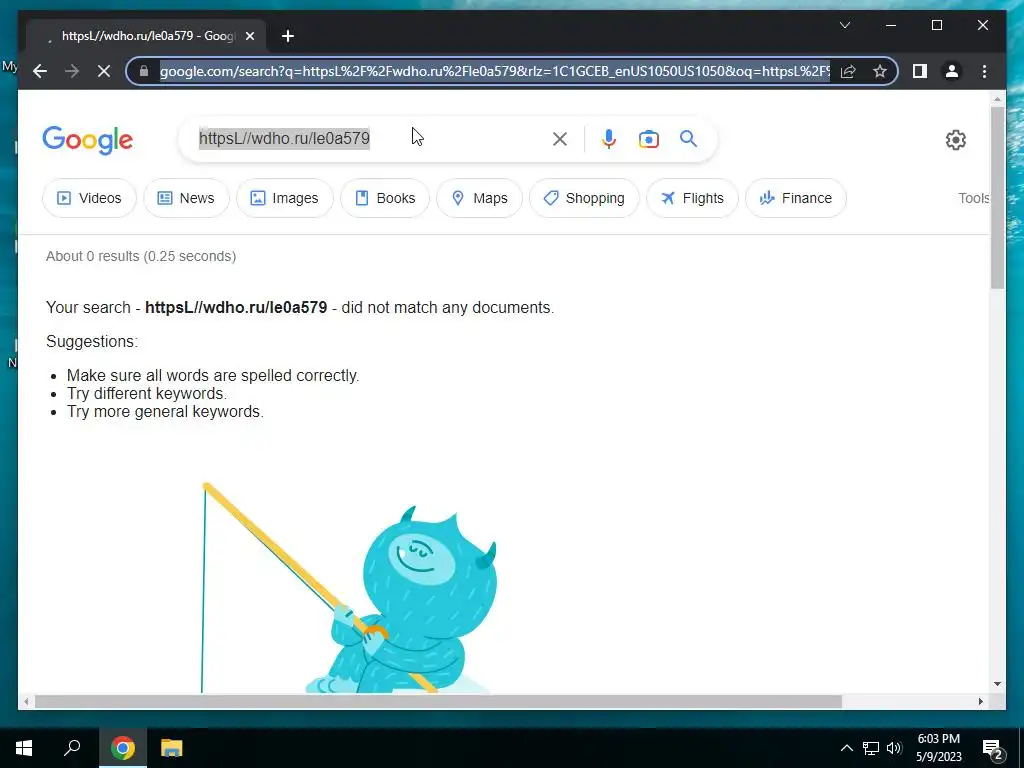Open the notification center icon
The width and height of the screenshot is (1024, 768).
tap(993, 749)
